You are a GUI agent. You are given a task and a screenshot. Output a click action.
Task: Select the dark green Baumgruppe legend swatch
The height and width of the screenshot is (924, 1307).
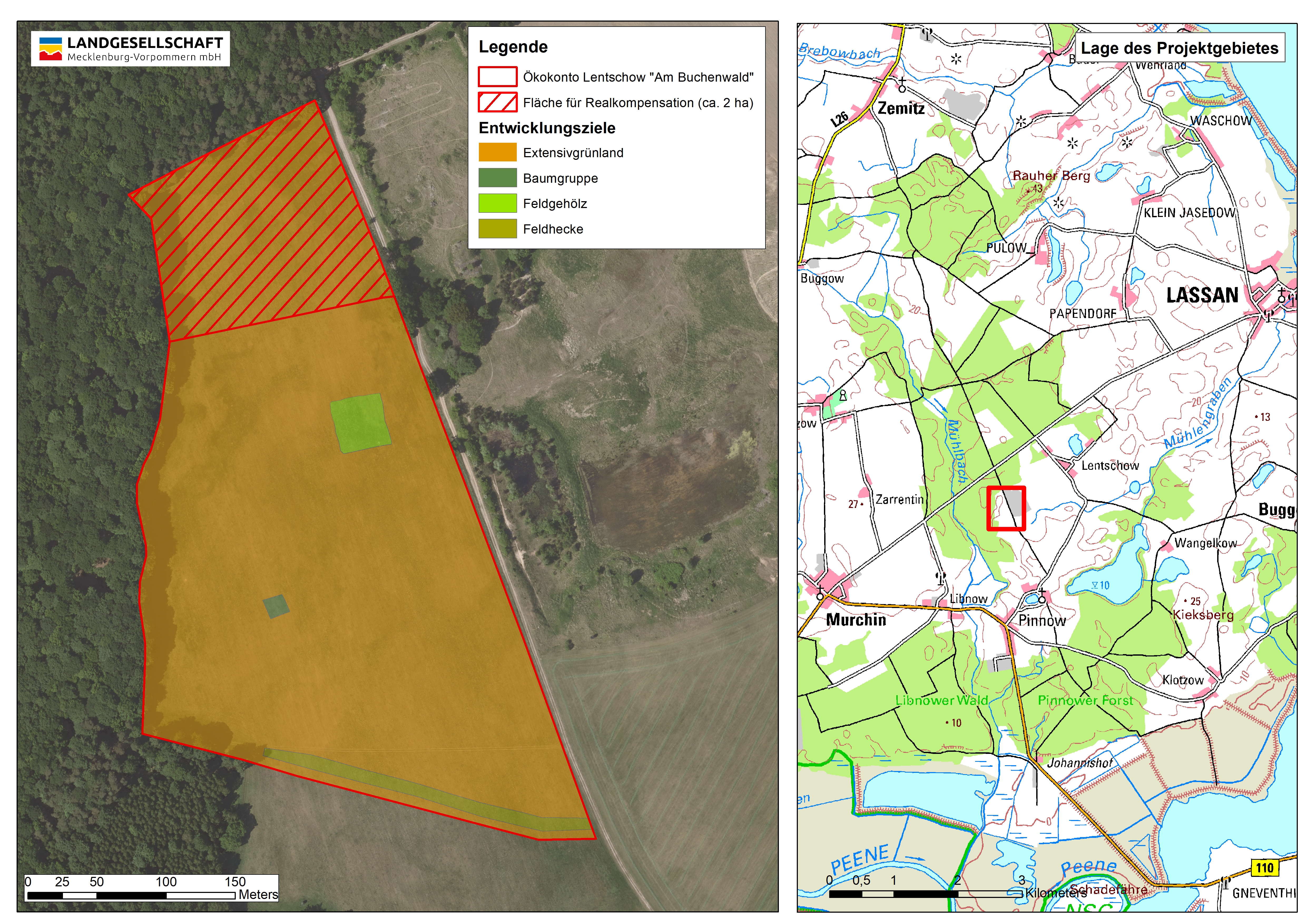coord(498,178)
